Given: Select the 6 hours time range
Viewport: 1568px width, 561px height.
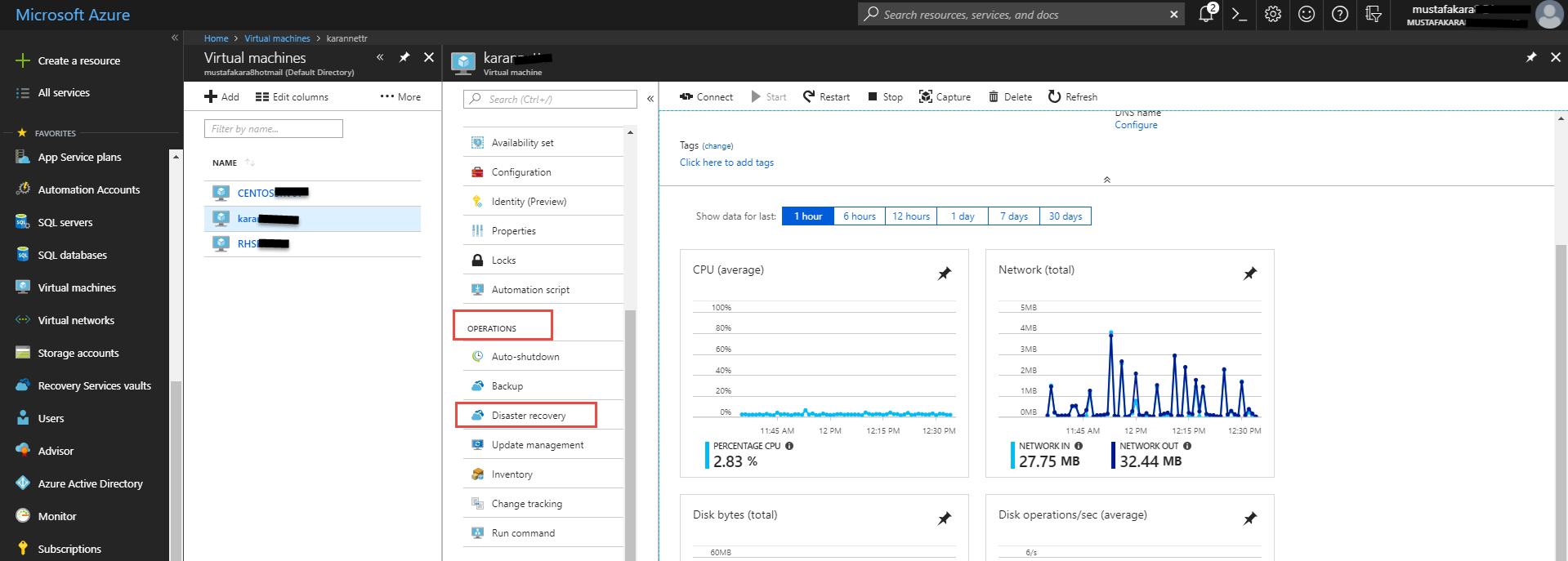Looking at the screenshot, I should click(859, 216).
